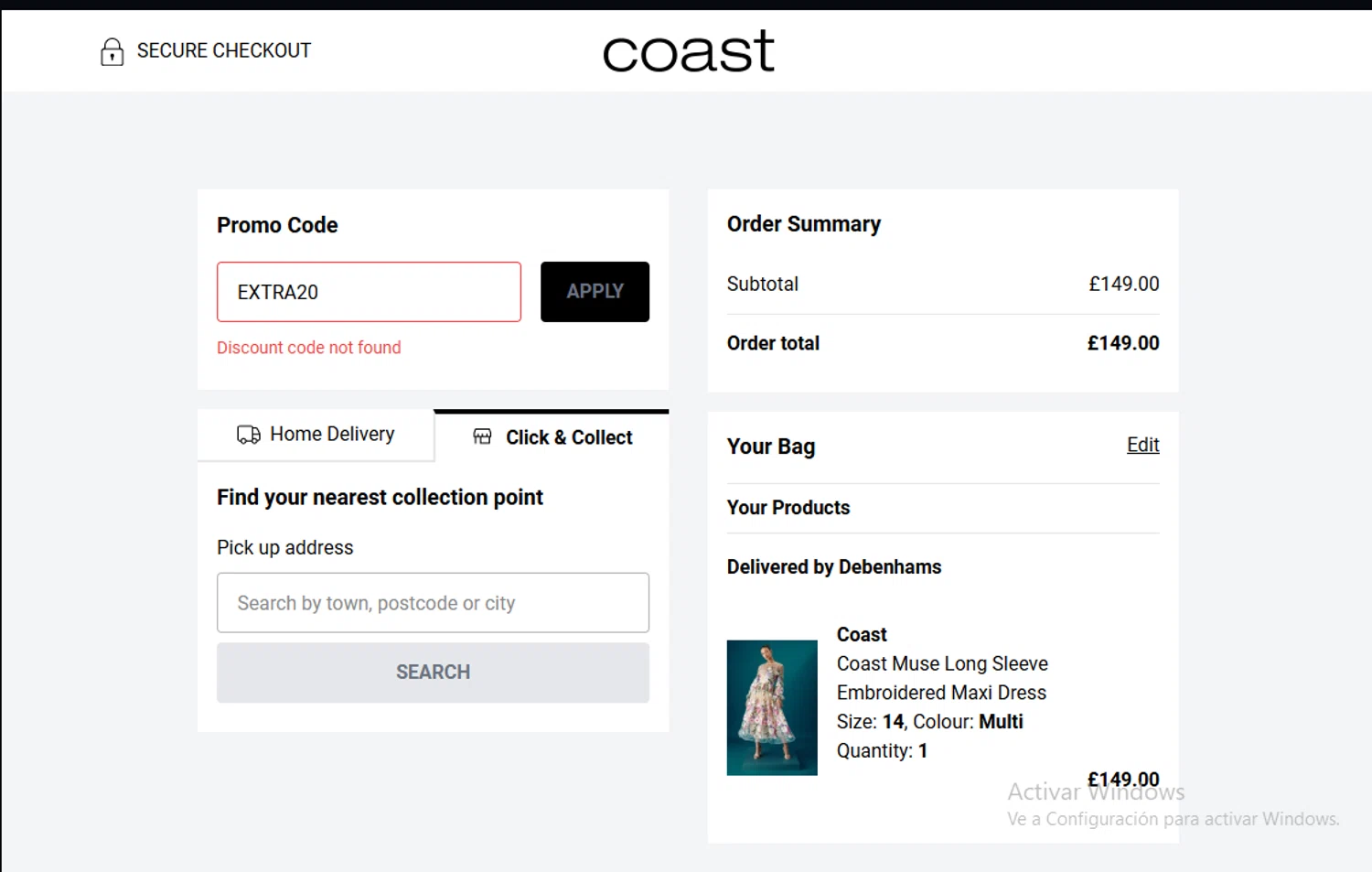The image size is (1372, 872).
Task: Click the 'Order total' label
Action: pyautogui.click(x=773, y=343)
